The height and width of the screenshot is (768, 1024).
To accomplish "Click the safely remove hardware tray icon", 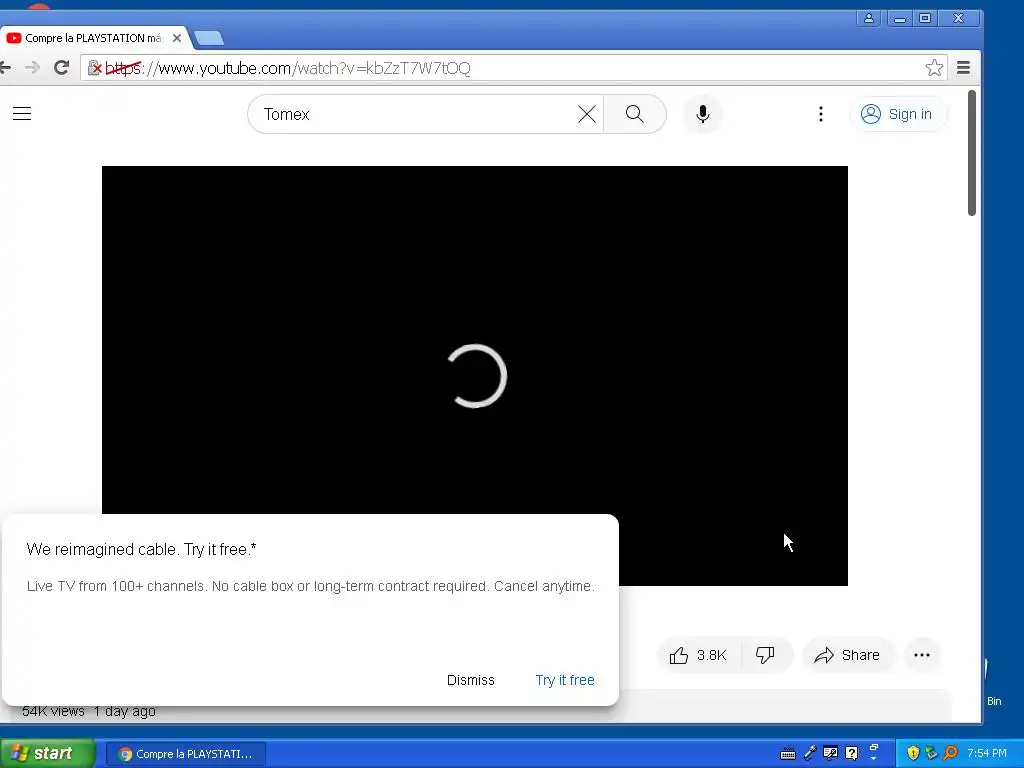I will pos(931,754).
